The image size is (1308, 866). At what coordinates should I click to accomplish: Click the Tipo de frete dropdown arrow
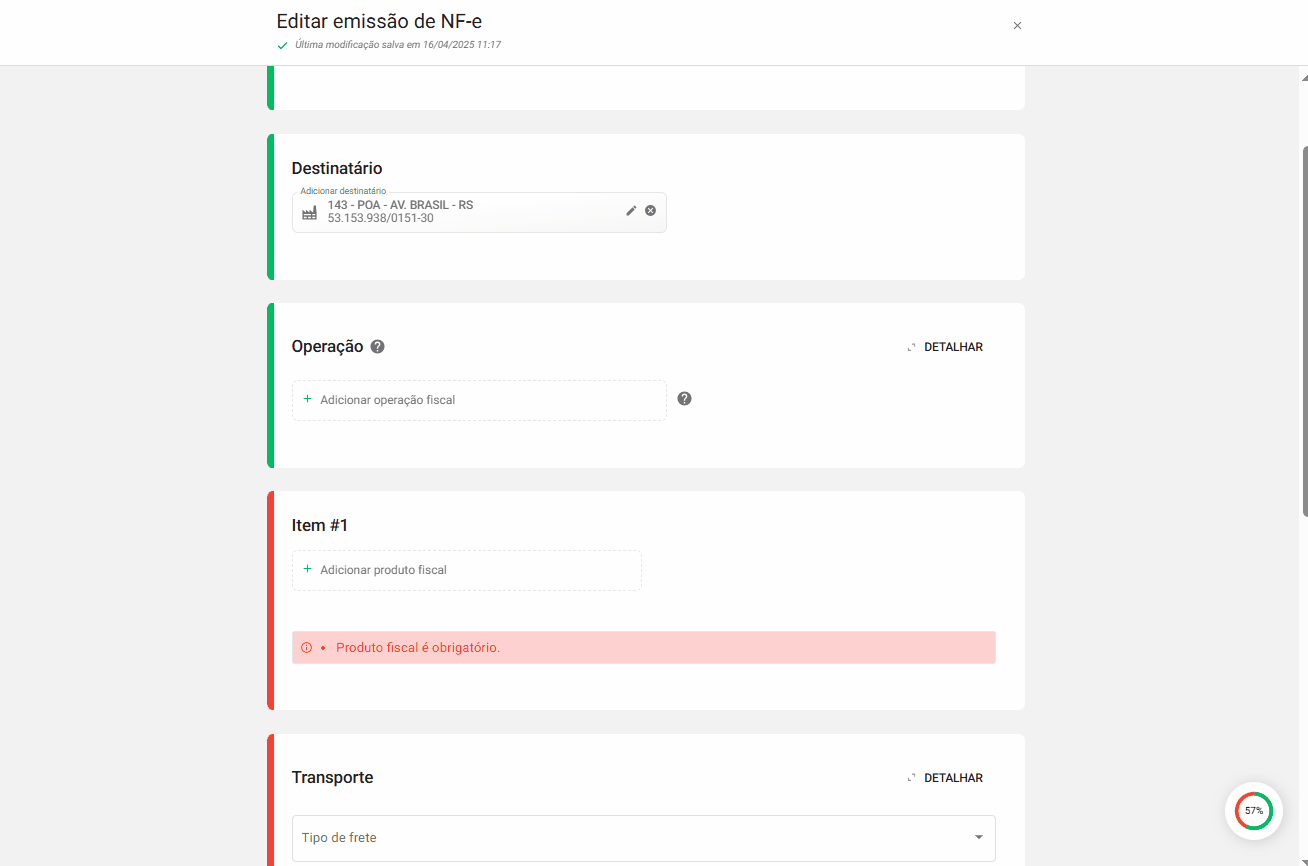pos(978,837)
